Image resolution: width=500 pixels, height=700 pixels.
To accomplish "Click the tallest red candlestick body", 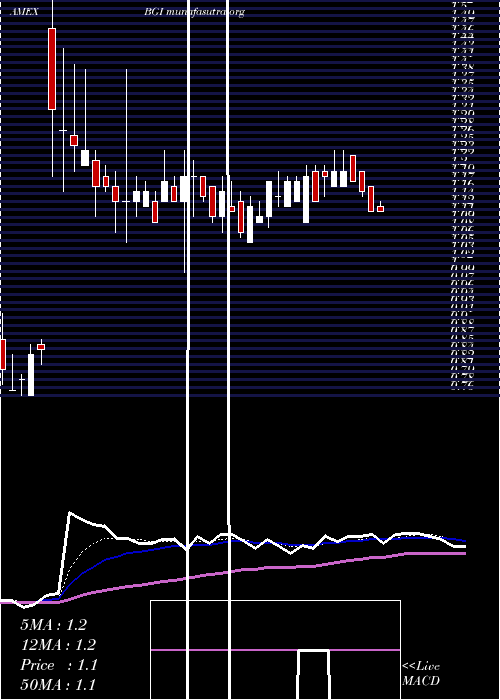I will [x=52, y=69].
